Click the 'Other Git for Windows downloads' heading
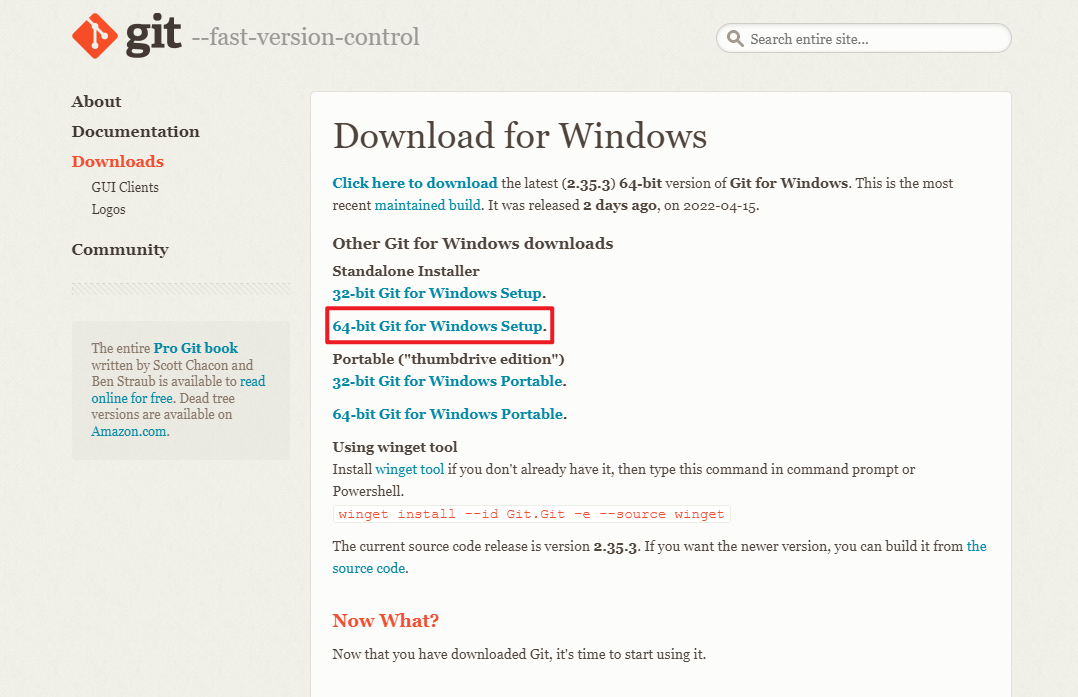The width and height of the screenshot is (1078, 697). [x=473, y=243]
